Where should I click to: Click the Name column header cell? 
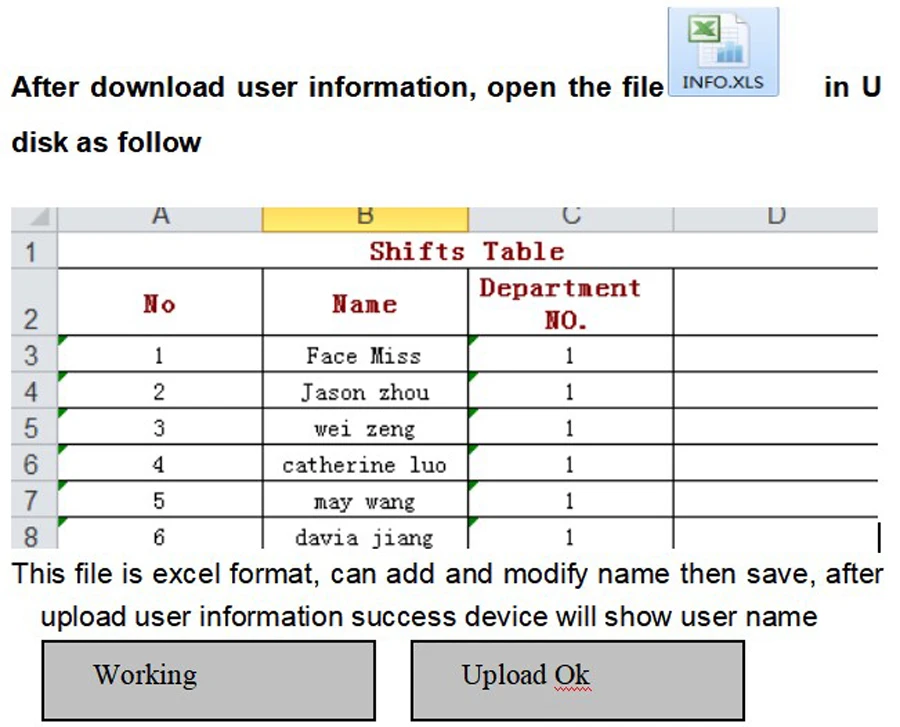coord(365,303)
